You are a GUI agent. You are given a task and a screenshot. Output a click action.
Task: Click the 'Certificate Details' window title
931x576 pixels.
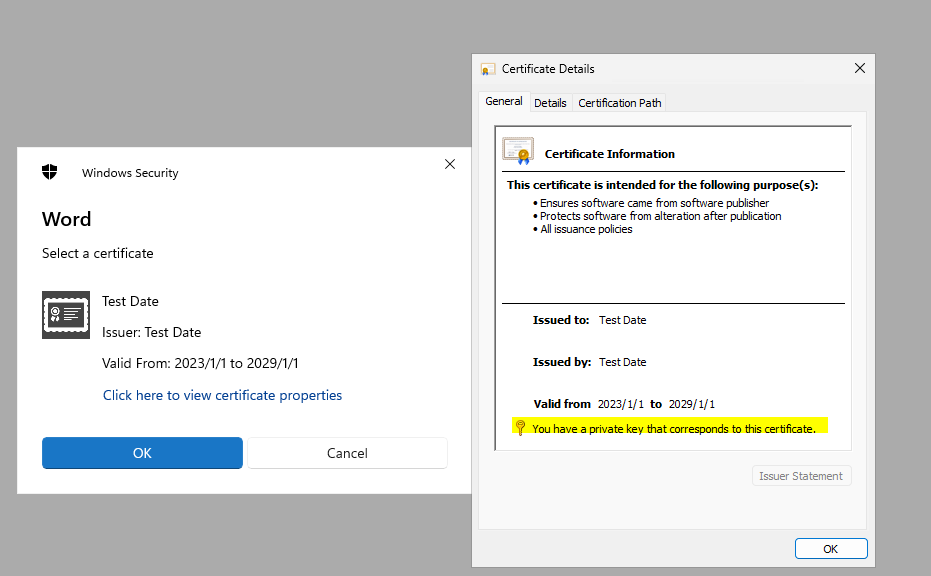pyautogui.click(x=548, y=69)
